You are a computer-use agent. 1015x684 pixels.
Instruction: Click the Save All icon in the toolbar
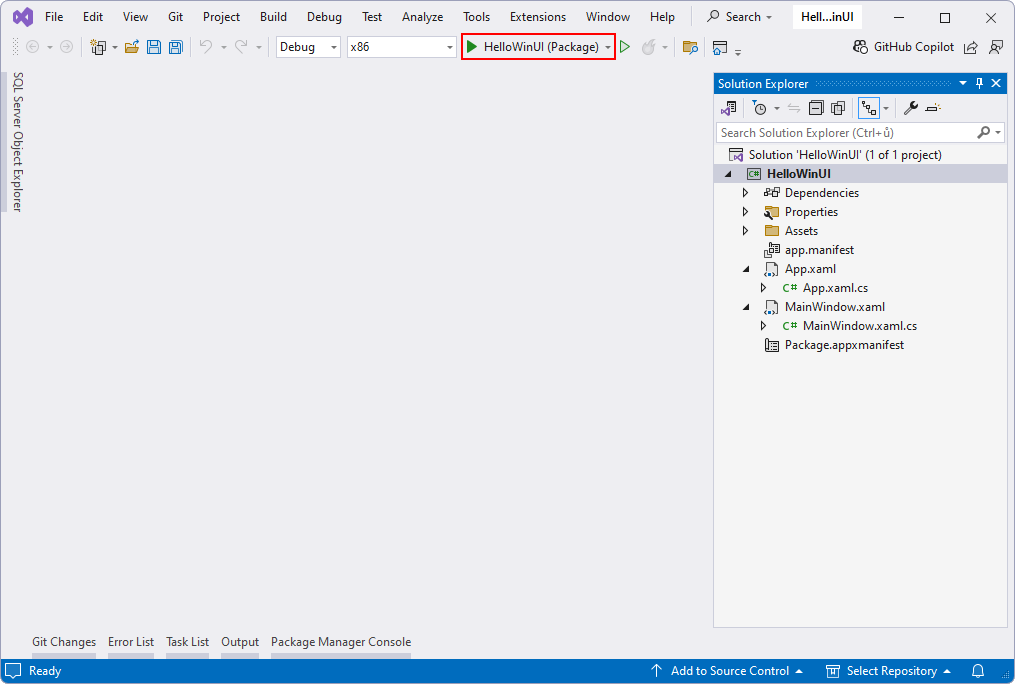pyautogui.click(x=175, y=46)
